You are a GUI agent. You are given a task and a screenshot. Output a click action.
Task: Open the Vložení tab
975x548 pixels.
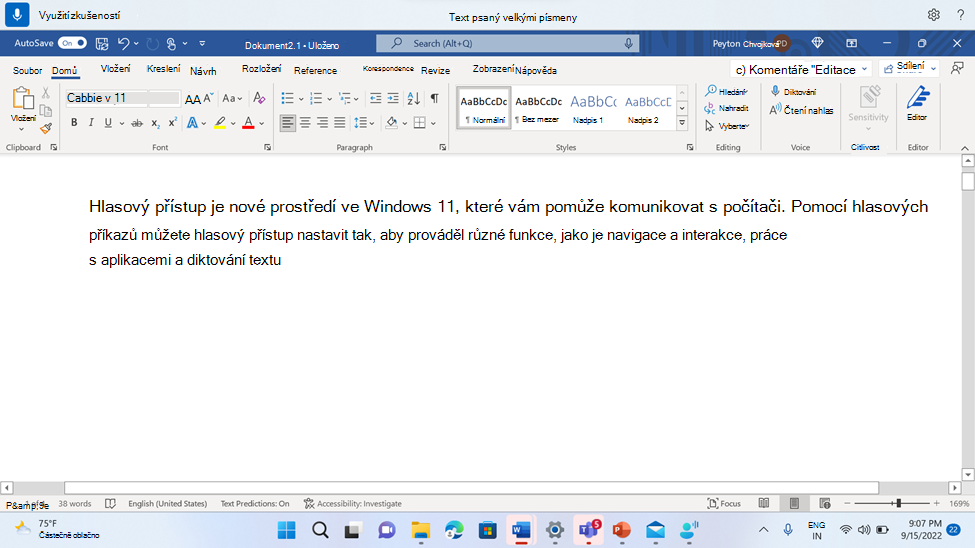click(116, 69)
